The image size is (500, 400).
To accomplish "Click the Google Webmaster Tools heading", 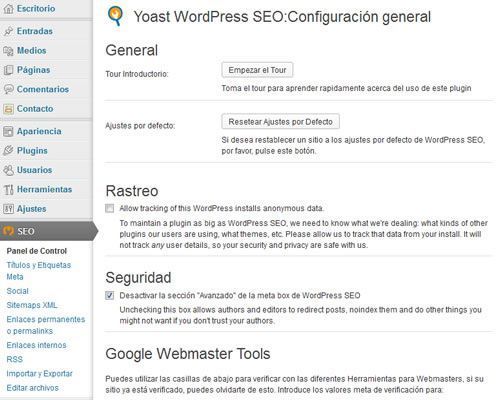I will point(188,354).
